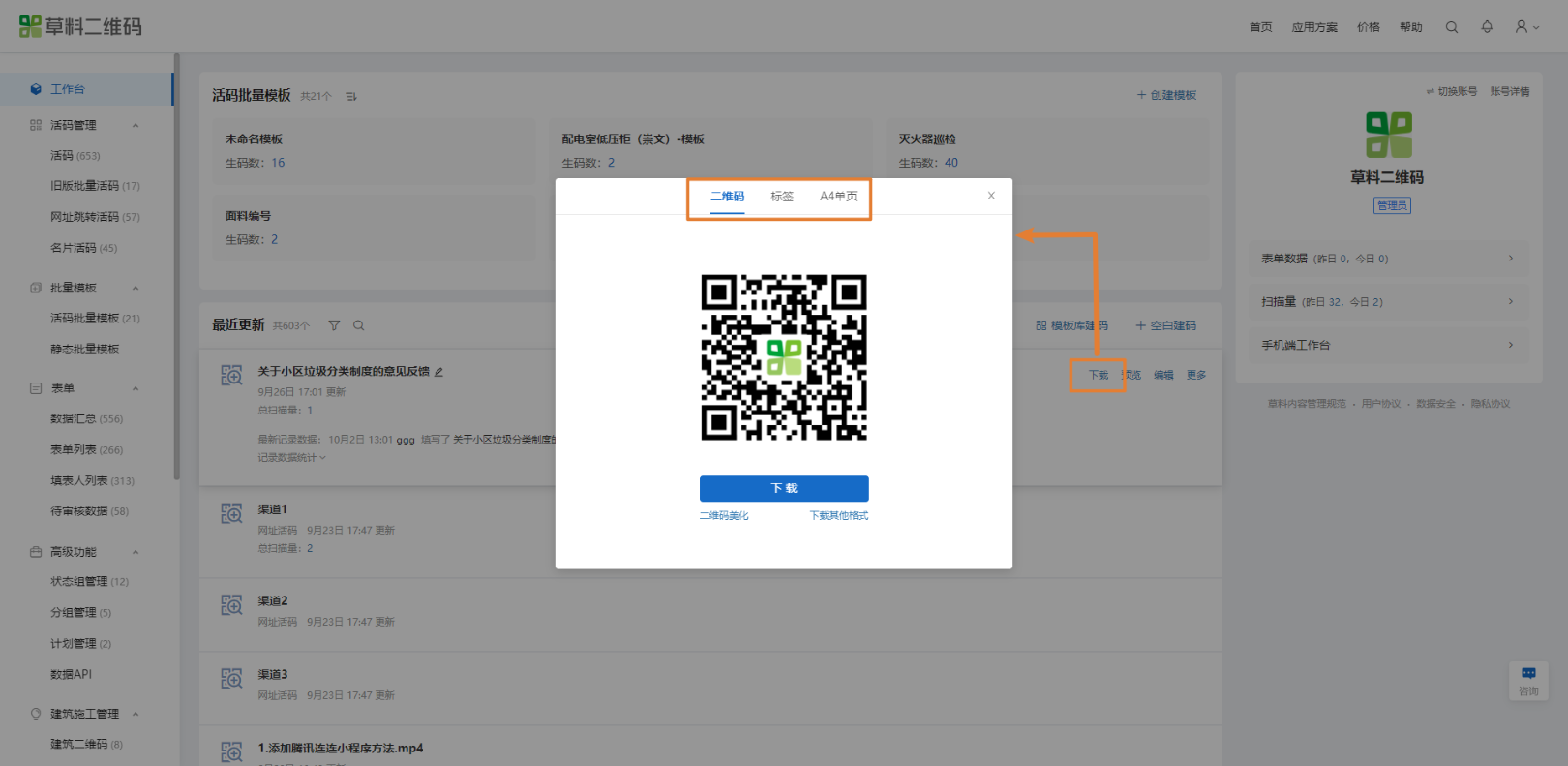This screenshot has height=766, width=1568.
Task: Open 数据汇总 (556) in sidebar
Action: (86, 418)
